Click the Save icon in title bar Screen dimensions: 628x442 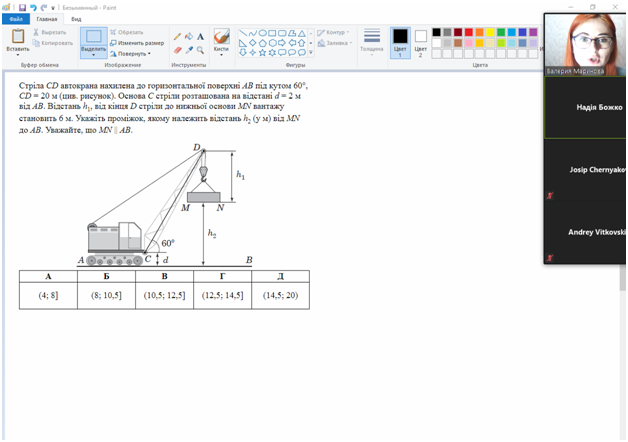point(21,6)
